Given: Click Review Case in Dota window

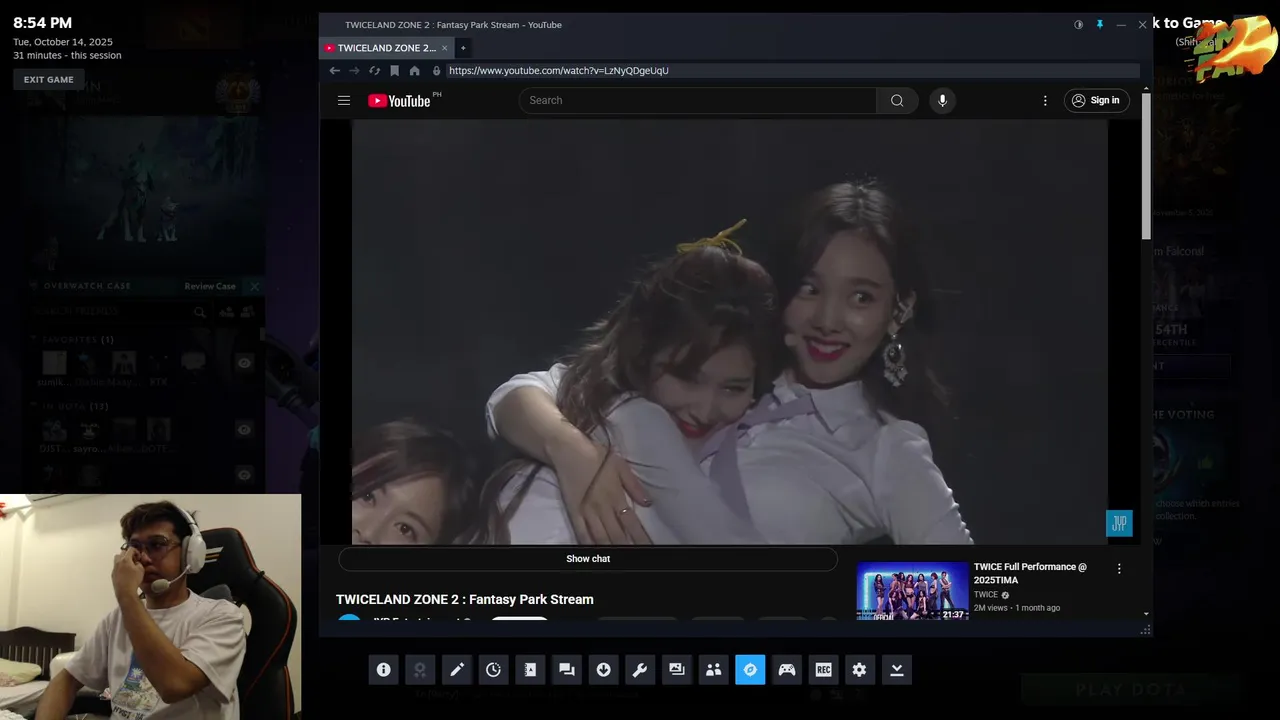Looking at the screenshot, I should 210,286.
